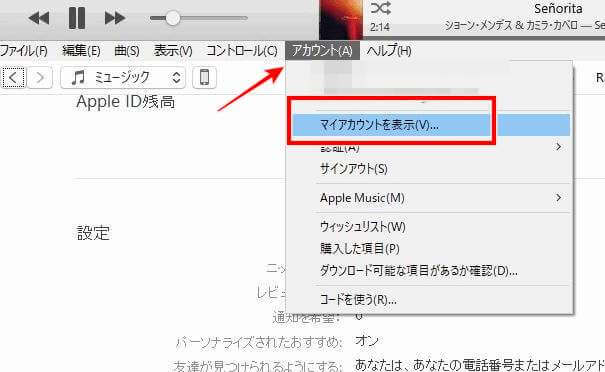This screenshot has height=372, width=605.
Task: Toggle the shuffle icon
Action: [380, 8]
